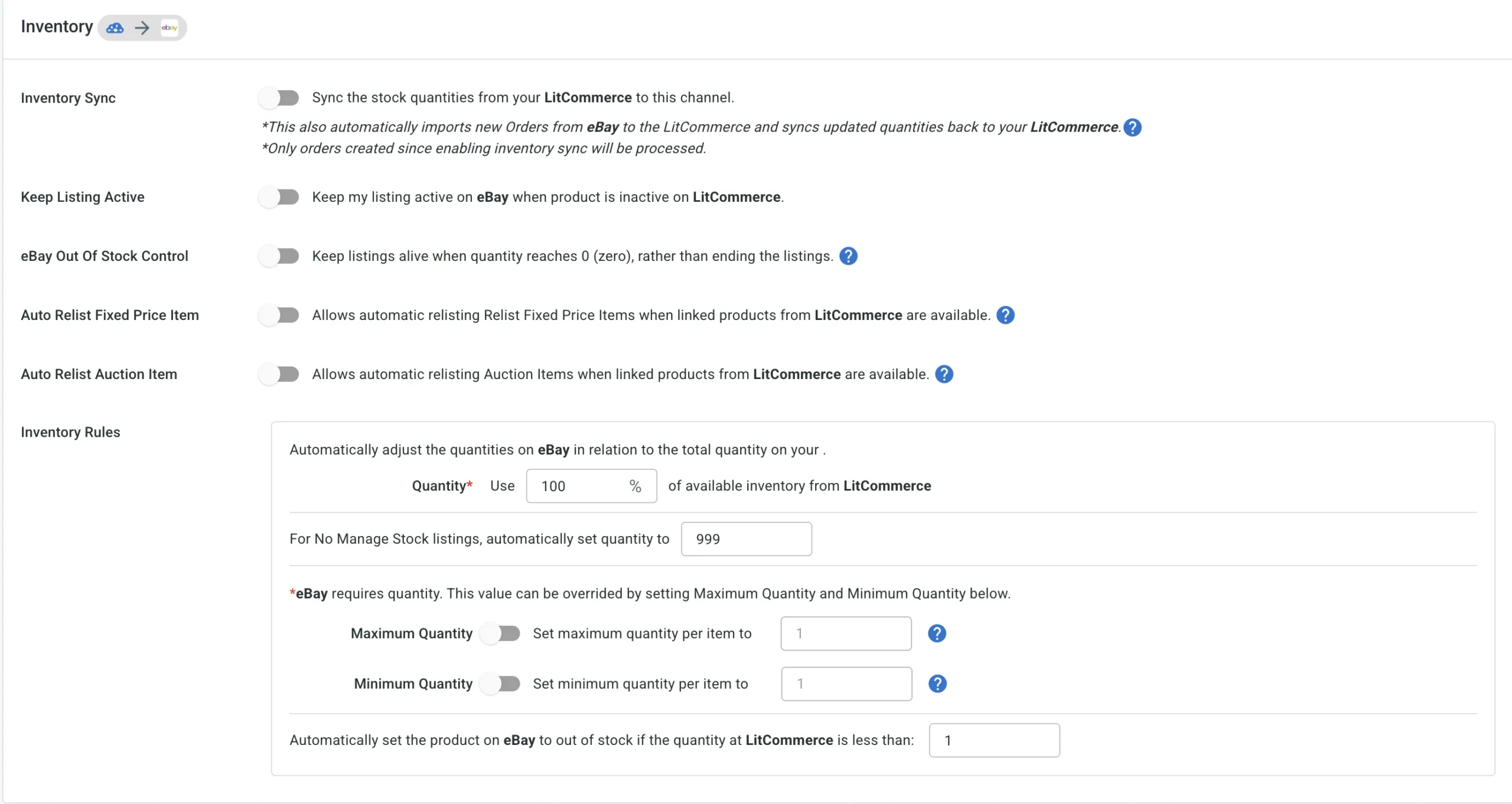
Task: Switch on Auto Relist Auction Item
Action: coord(279,374)
